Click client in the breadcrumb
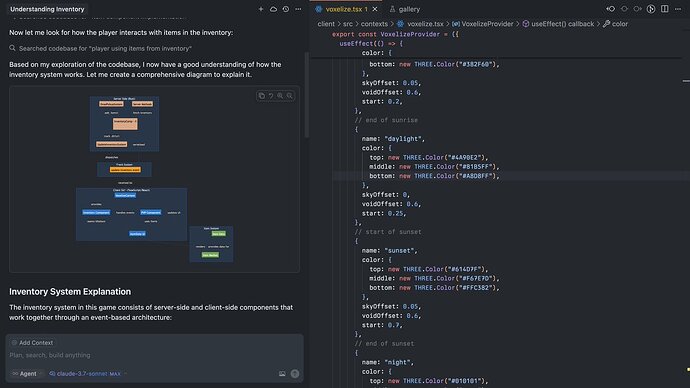The width and height of the screenshot is (690, 388). 326,24
